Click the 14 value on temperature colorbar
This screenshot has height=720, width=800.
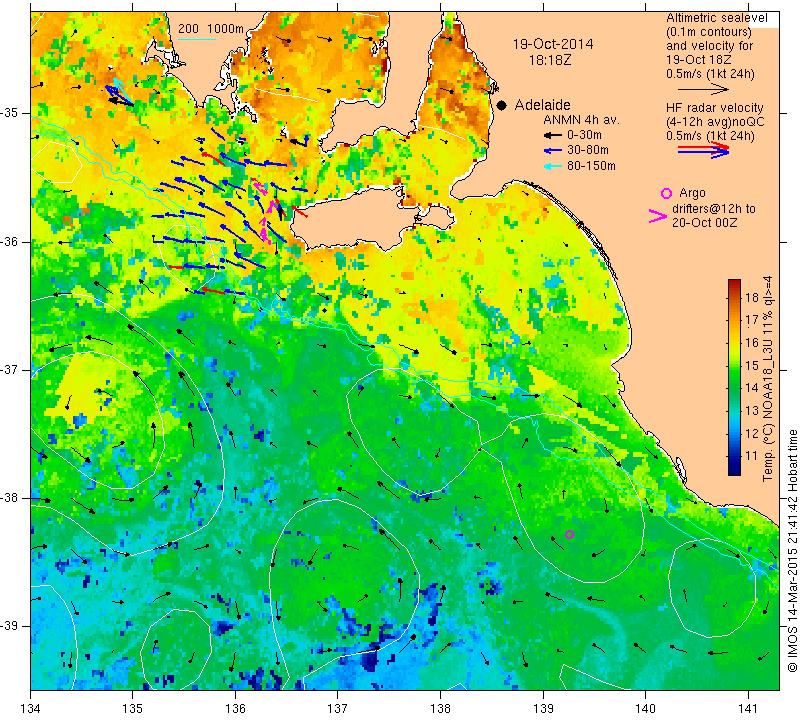click(752, 387)
